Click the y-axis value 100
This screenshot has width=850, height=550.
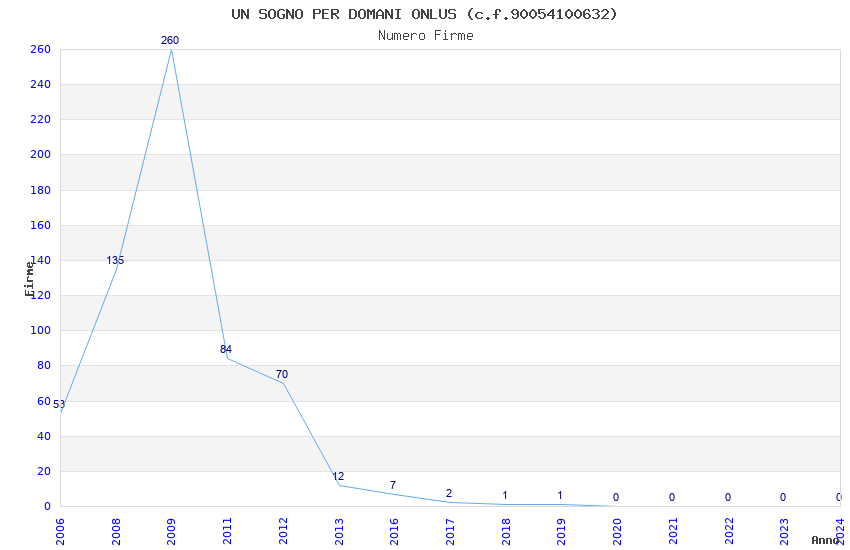[x=40, y=330]
